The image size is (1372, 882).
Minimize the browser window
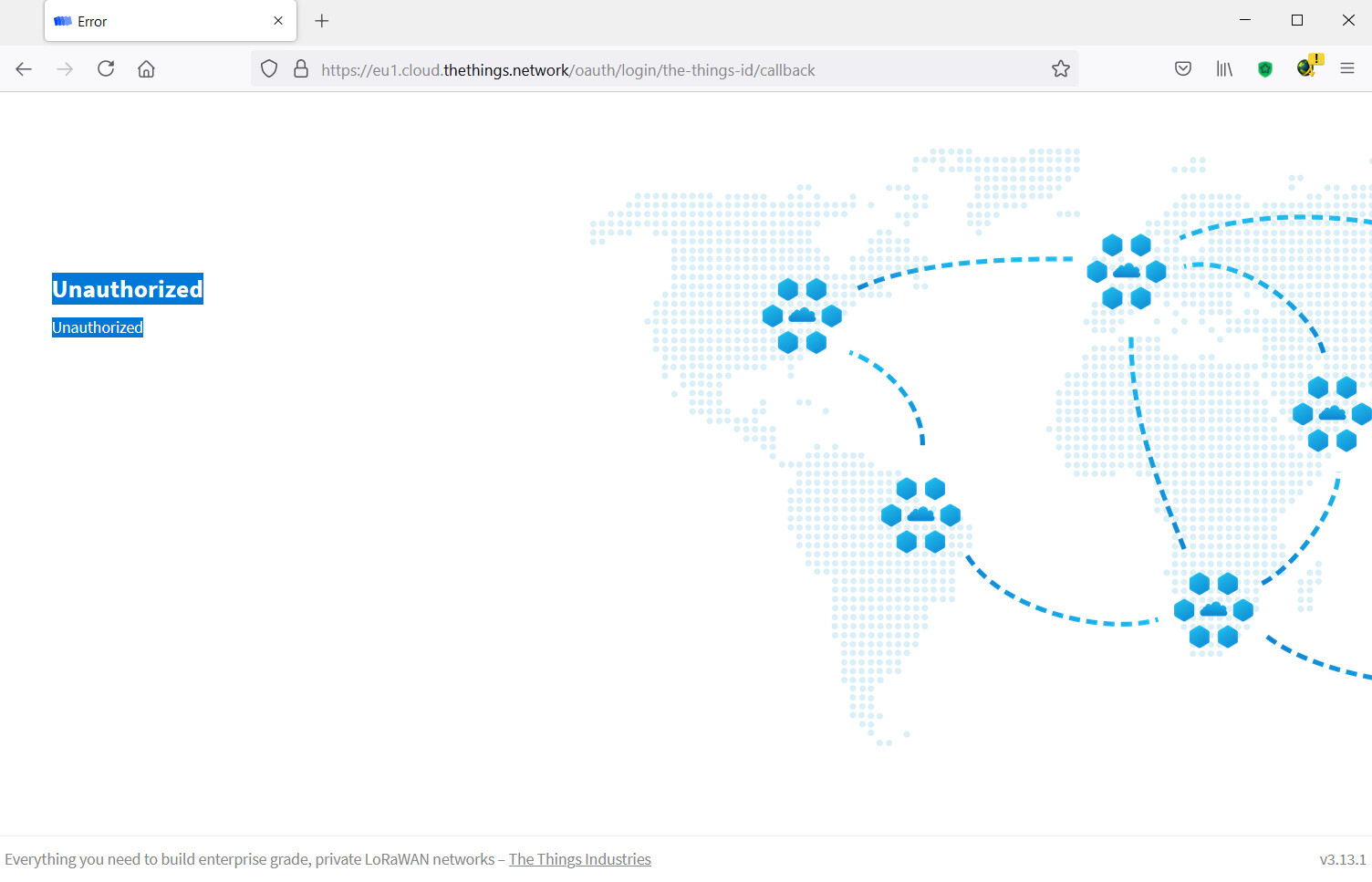pos(1245,20)
